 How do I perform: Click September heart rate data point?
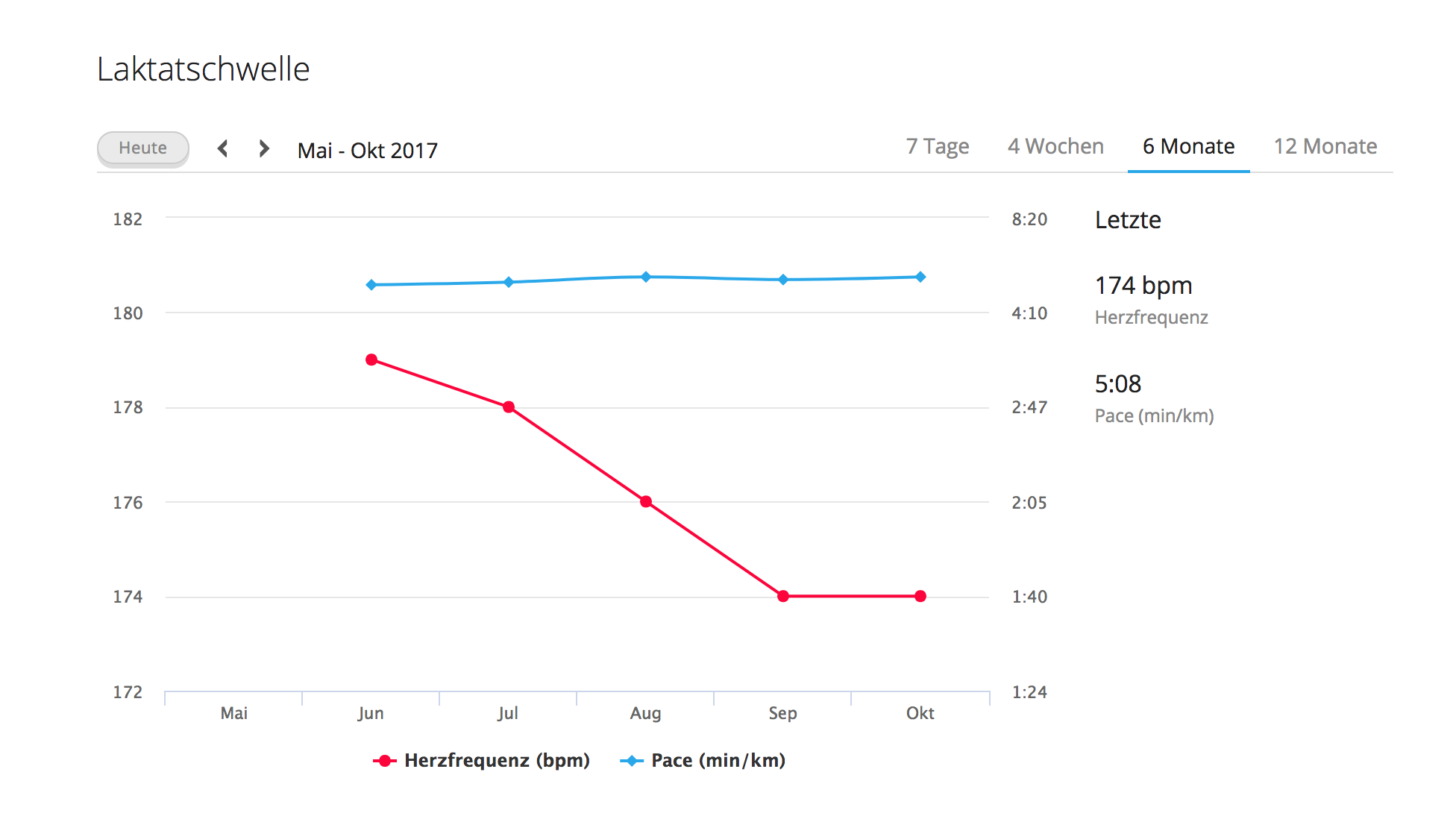tap(783, 596)
